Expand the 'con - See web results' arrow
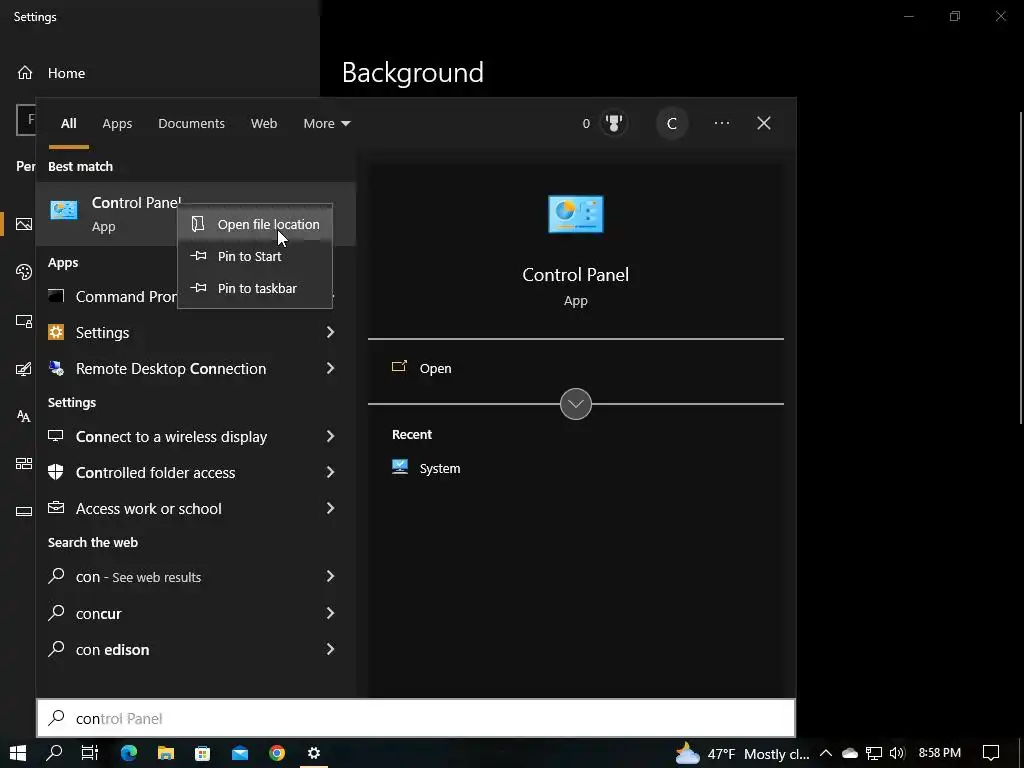1024x768 pixels. click(x=330, y=576)
